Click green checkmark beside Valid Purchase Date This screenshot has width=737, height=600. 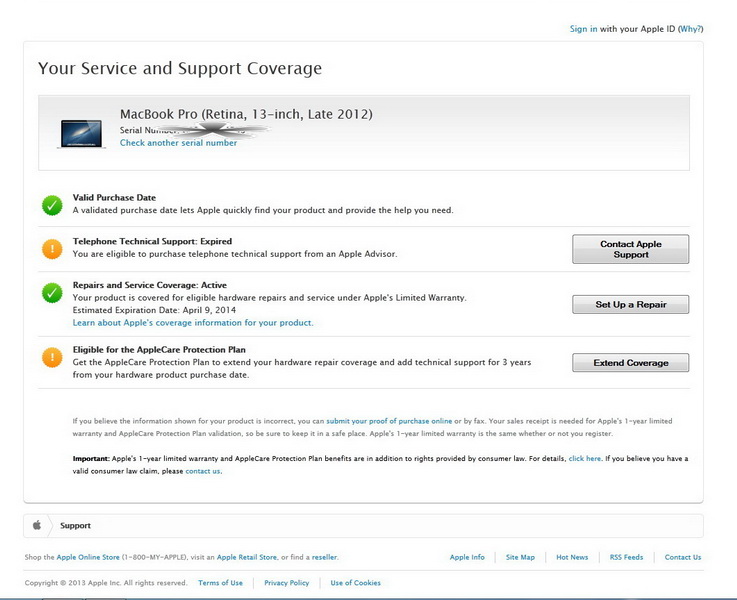(52, 205)
